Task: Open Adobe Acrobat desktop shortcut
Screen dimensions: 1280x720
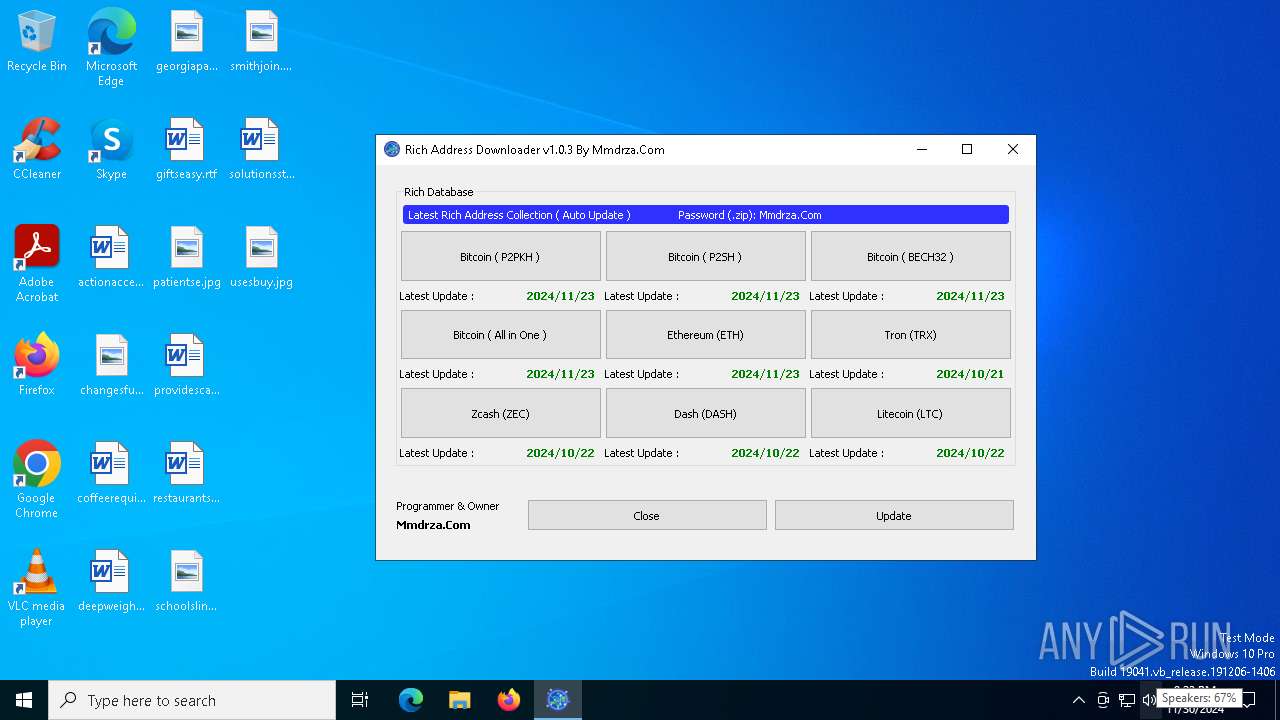Action: pyautogui.click(x=37, y=264)
